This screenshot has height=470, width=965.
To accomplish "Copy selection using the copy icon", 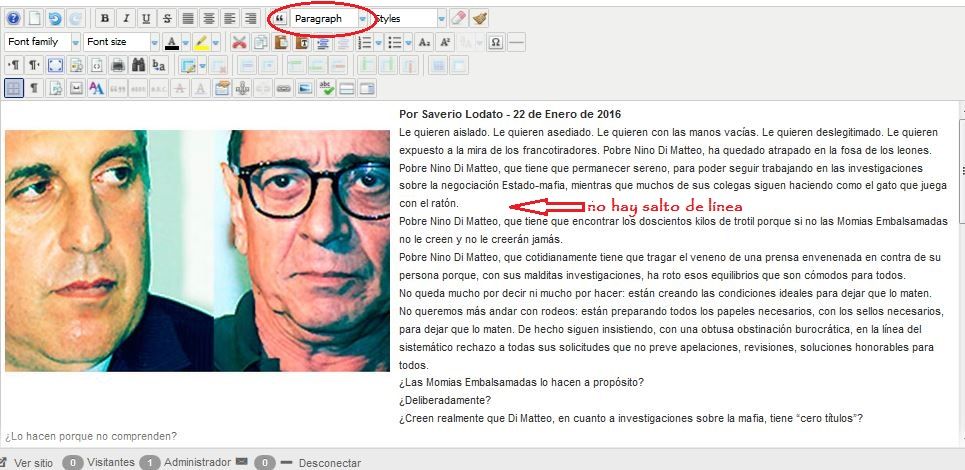I will pyautogui.click(x=260, y=42).
